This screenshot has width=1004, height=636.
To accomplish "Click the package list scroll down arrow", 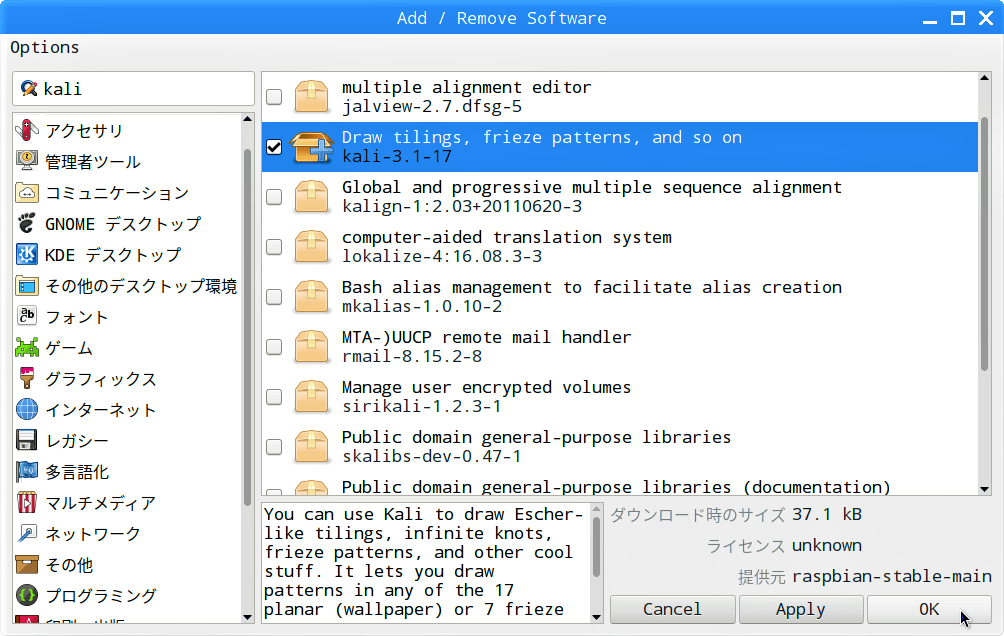I will [985, 489].
